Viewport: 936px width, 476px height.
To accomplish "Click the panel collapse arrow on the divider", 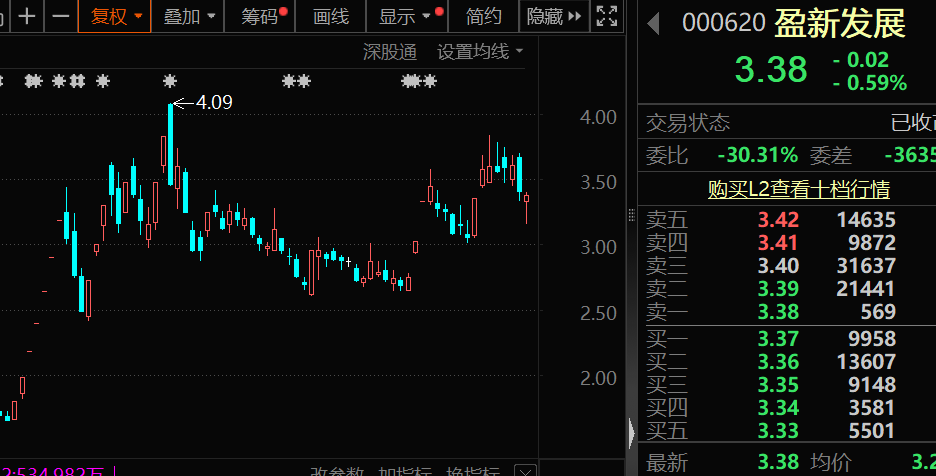I will pyautogui.click(x=631, y=433).
